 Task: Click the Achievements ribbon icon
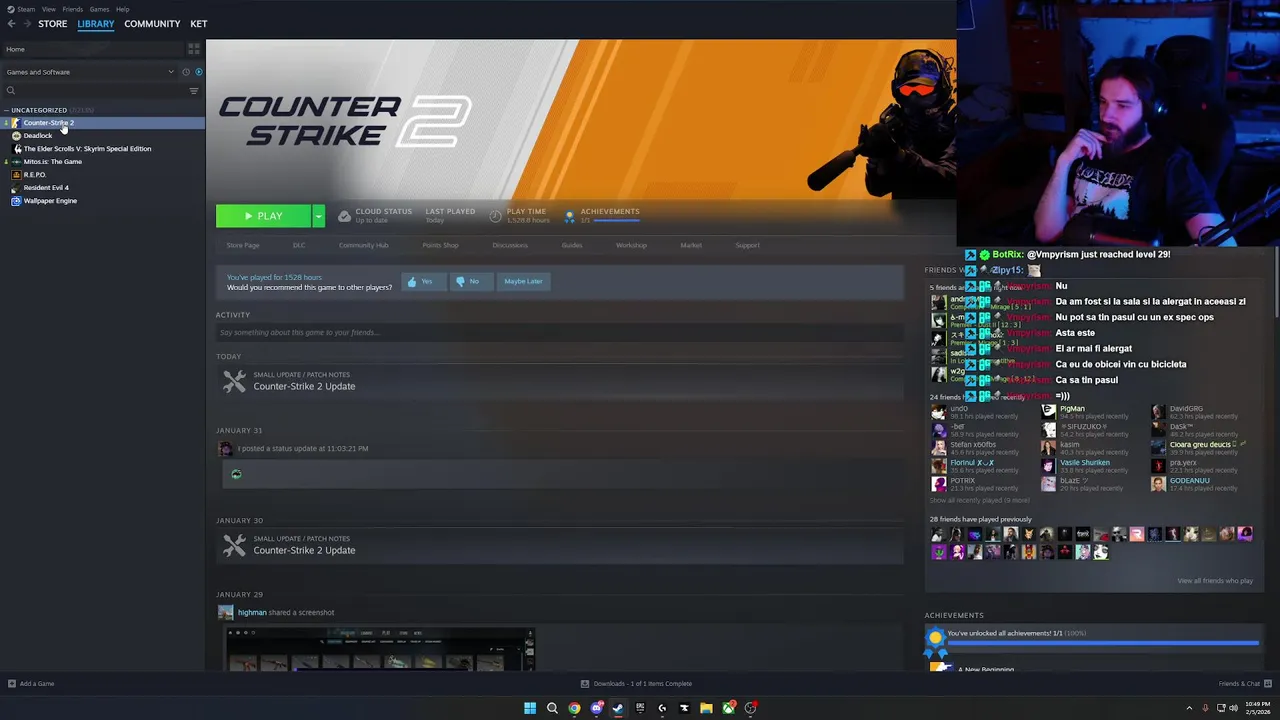coord(570,216)
